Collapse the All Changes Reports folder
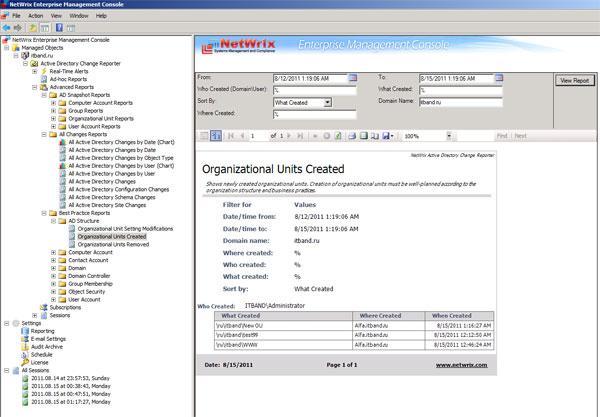The height and width of the screenshot is (417, 600). pyautogui.click(x=44, y=133)
